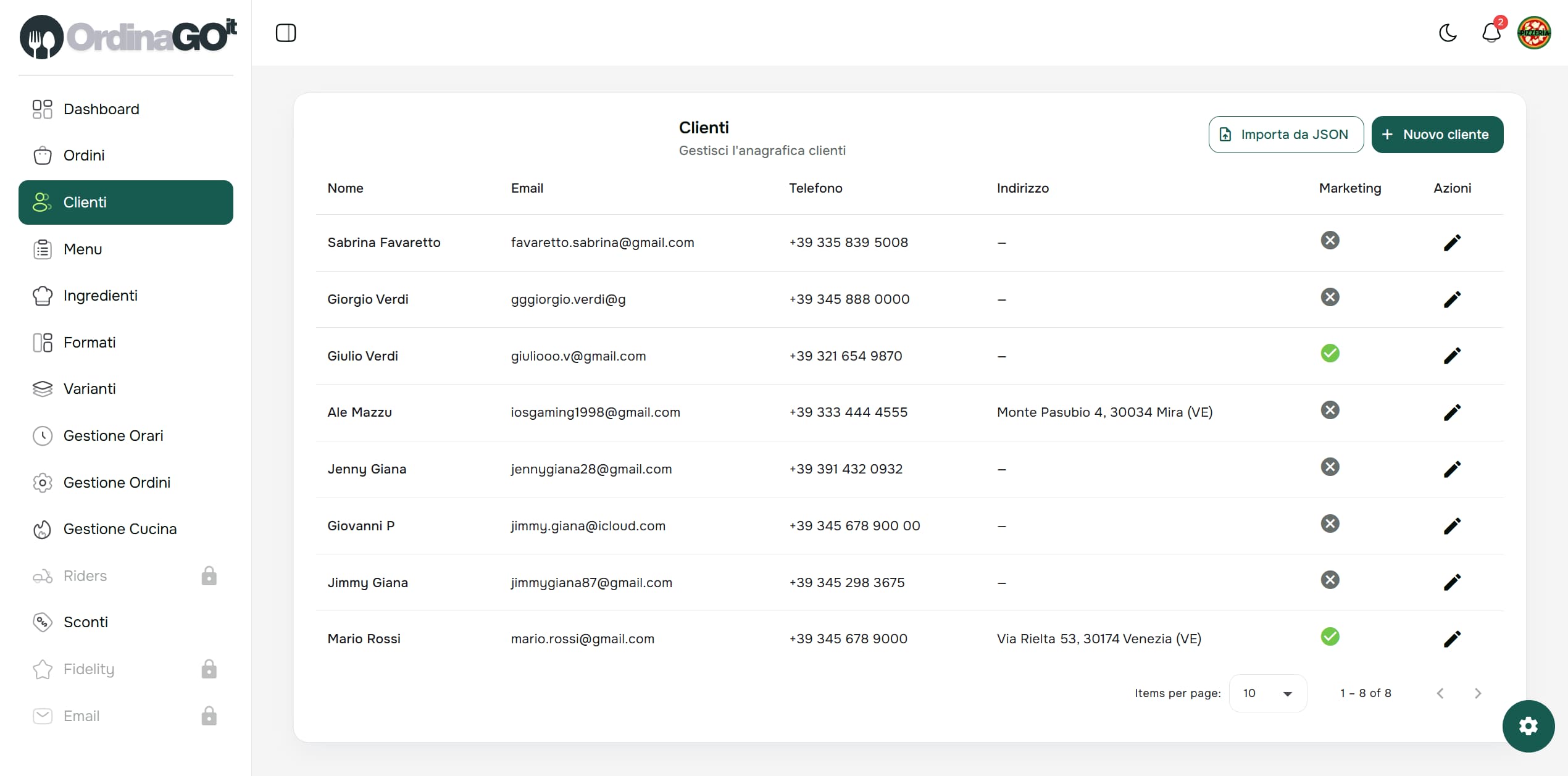Click the Email column header
Viewport: 1568px width, 776px height.
click(x=527, y=188)
